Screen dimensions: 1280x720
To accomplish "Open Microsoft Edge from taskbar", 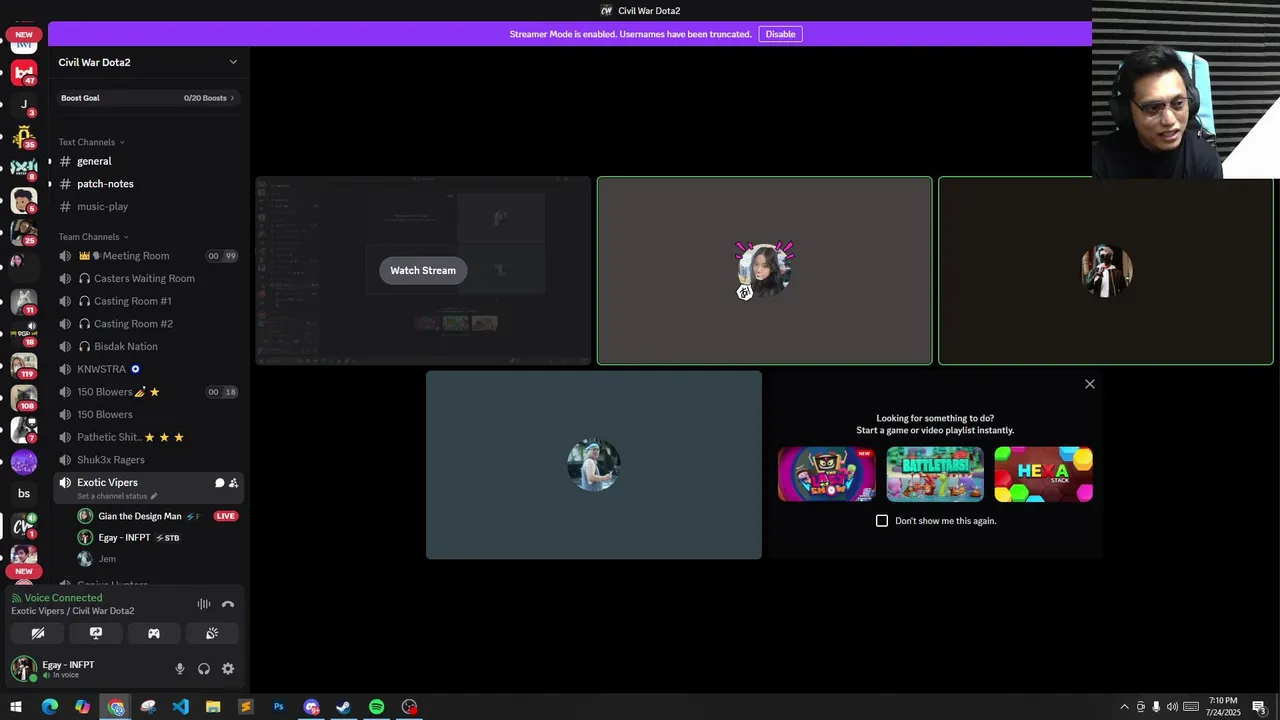I will tap(50, 707).
